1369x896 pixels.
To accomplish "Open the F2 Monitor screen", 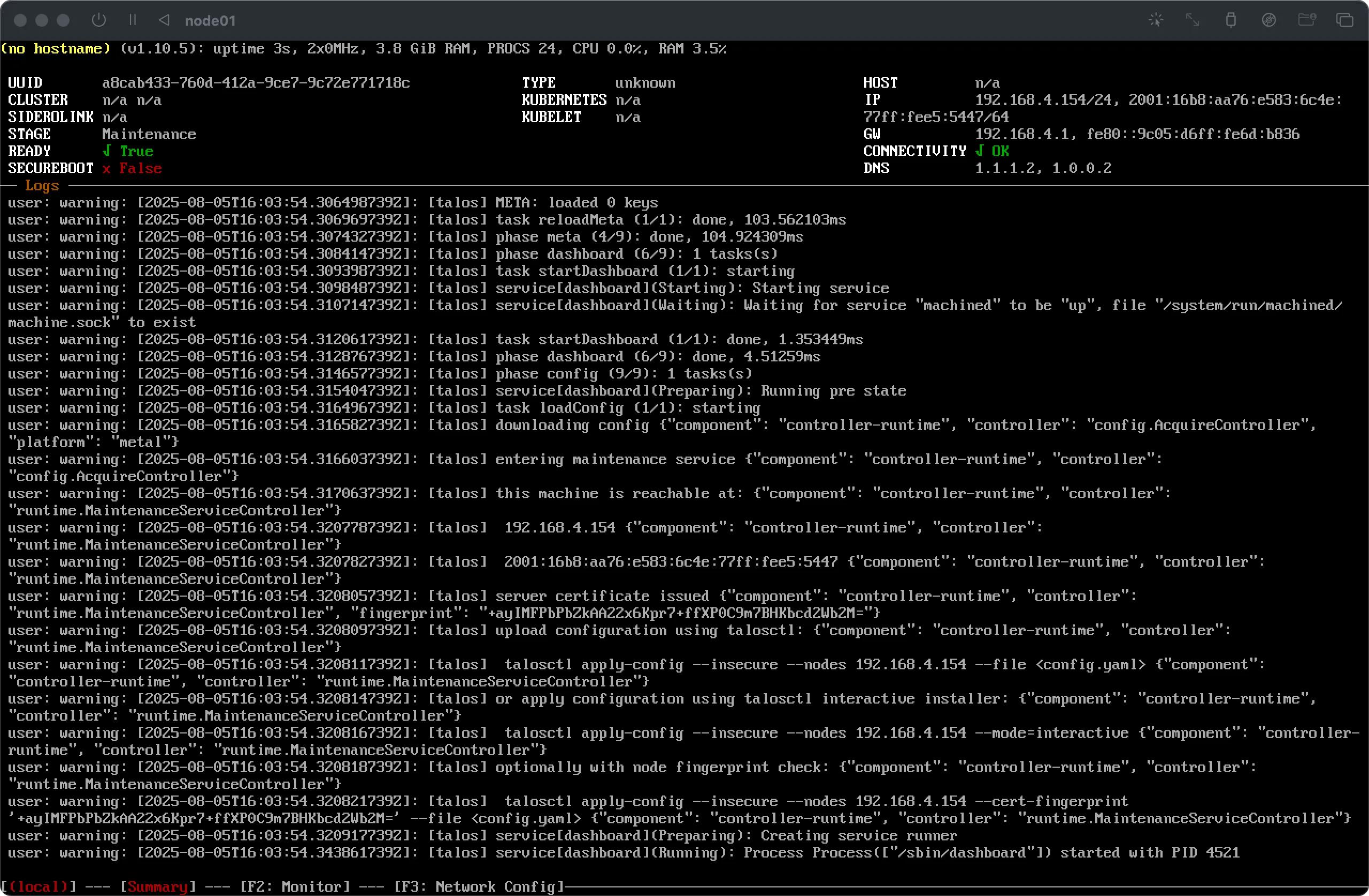I will pos(296,886).
